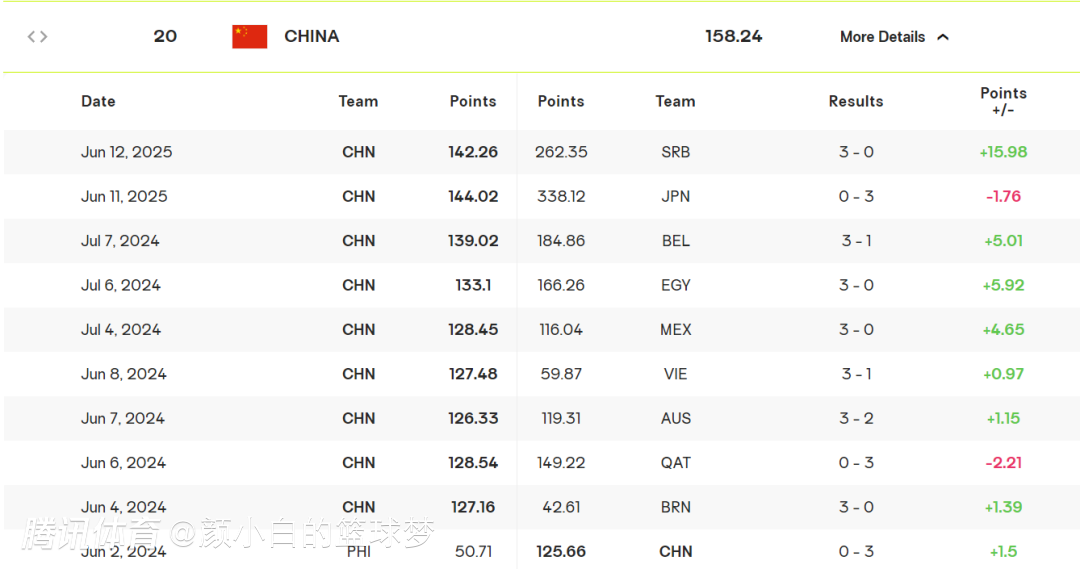The image size is (1080, 569).
Task: Click the BEL team entry
Action: (675, 241)
